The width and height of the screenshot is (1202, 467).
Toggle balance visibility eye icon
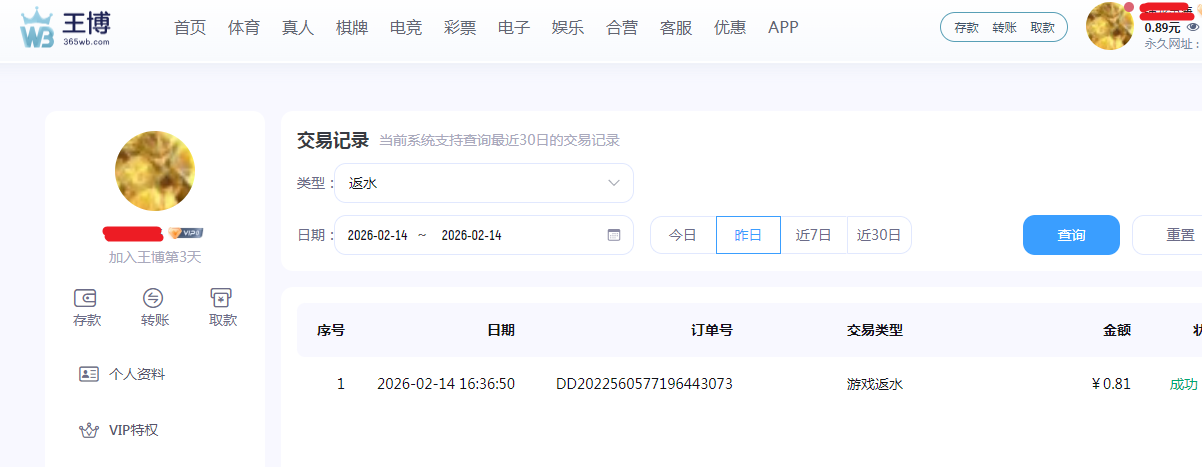pos(1192,28)
